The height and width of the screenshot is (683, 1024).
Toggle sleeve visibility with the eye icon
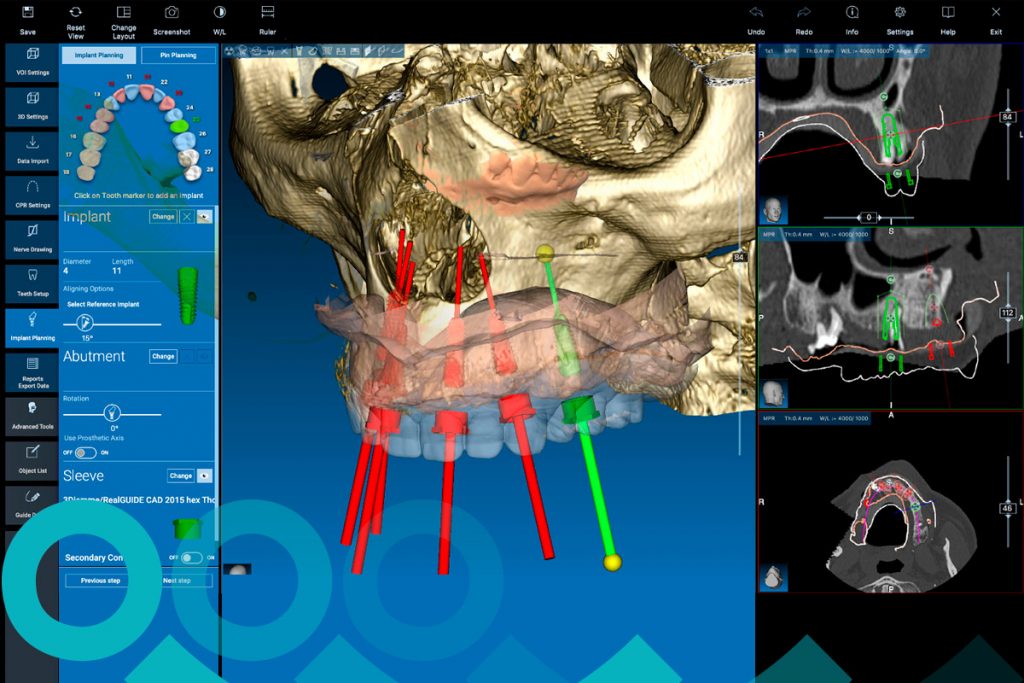click(204, 476)
